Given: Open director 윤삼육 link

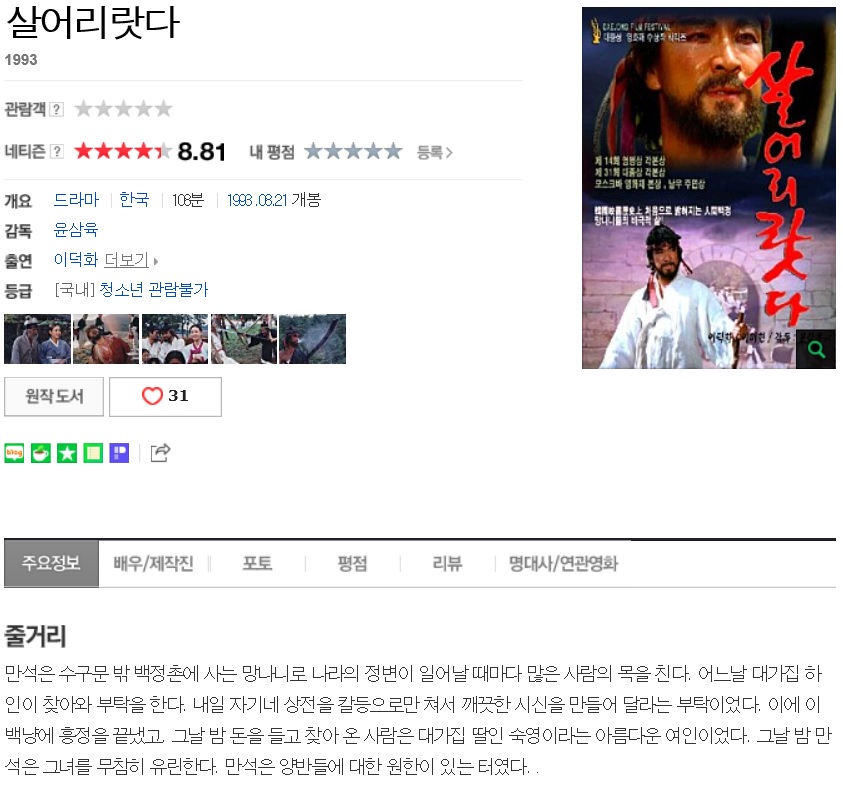Looking at the screenshot, I should (x=76, y=230).
